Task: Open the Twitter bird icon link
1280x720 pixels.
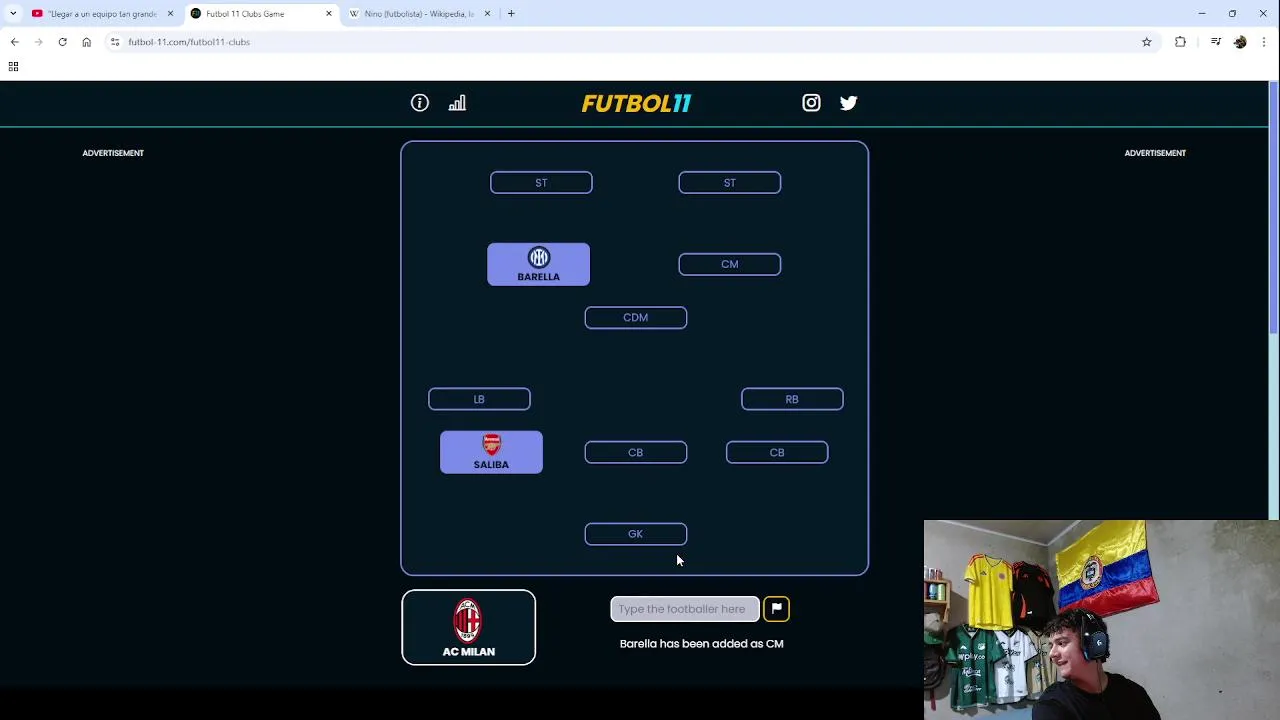Action: pyautogui.click(x=849, y=103)
